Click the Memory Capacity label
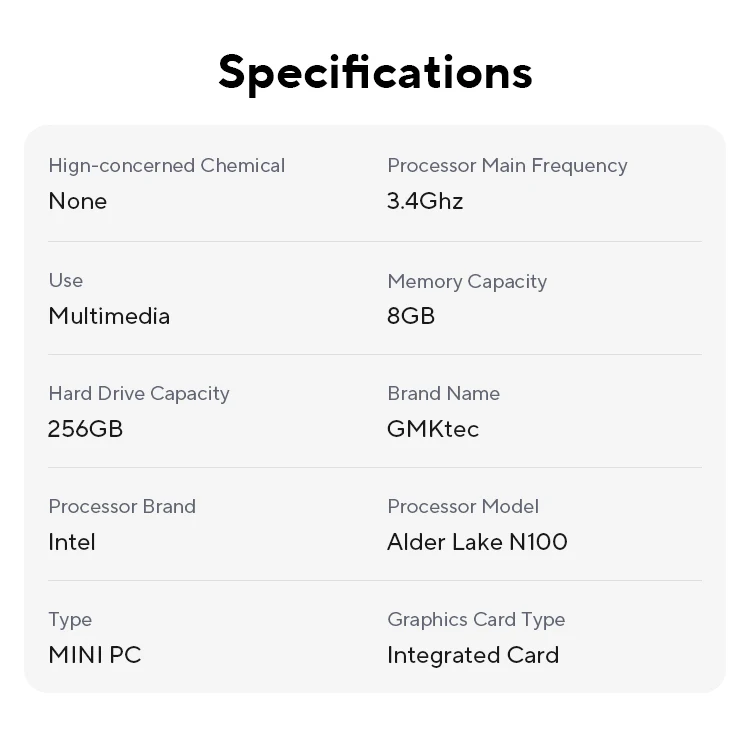 [x=467, y=281]
